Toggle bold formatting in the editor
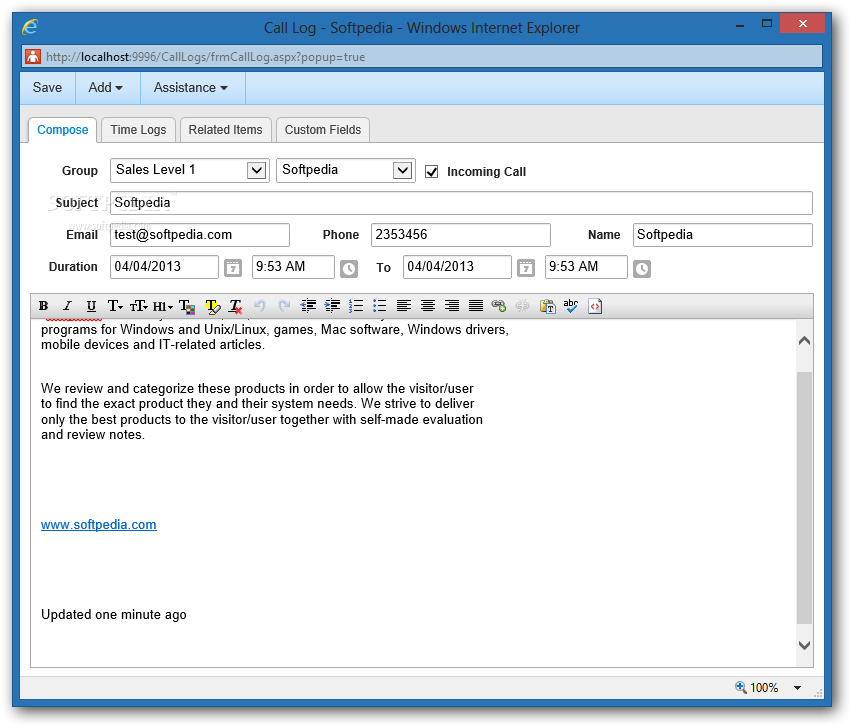The image size is (852, 727). pyautogui.click(x=43, y=306)
